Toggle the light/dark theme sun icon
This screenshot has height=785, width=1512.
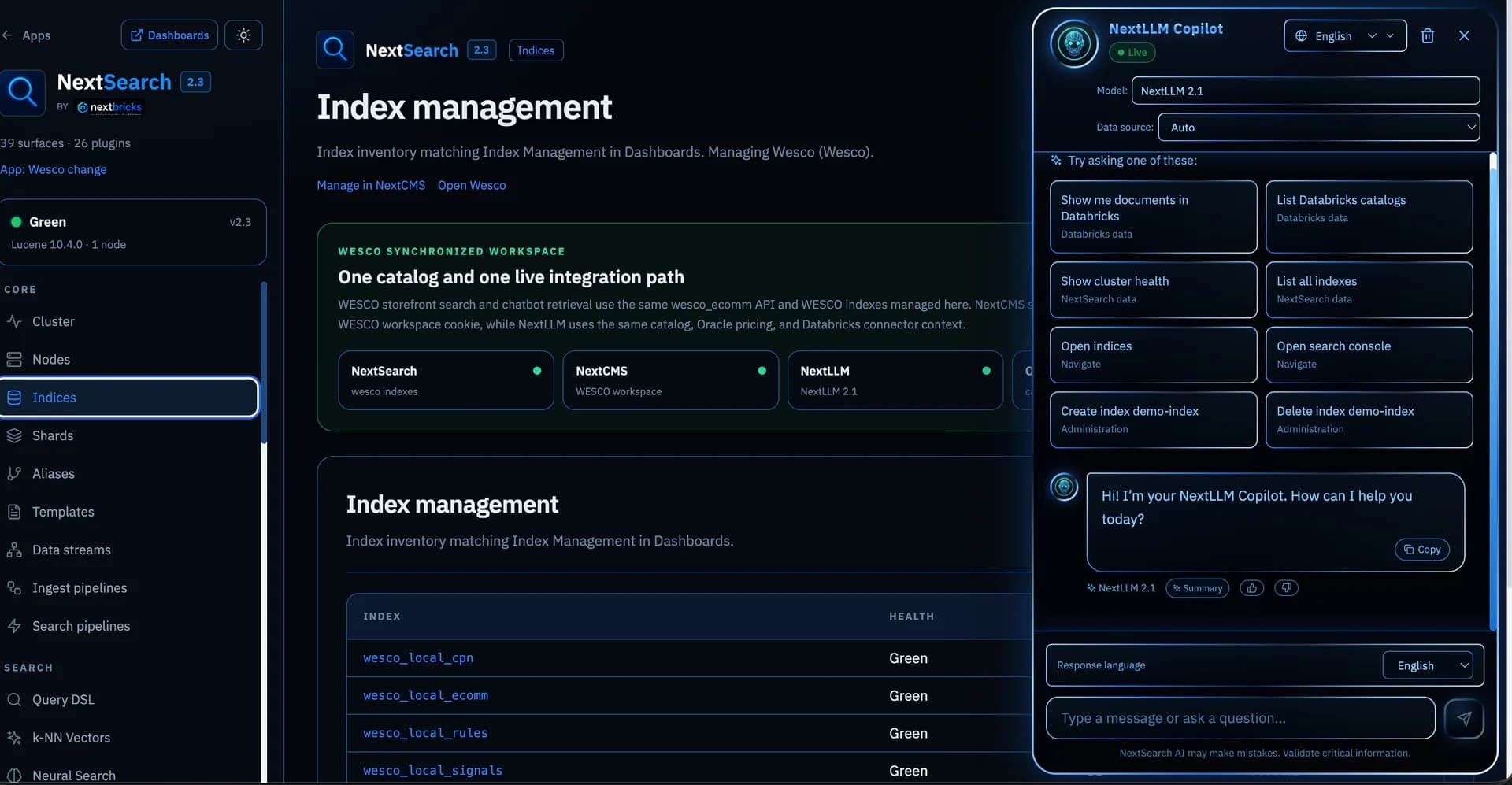pyautogui.click(x=243, y=35)
